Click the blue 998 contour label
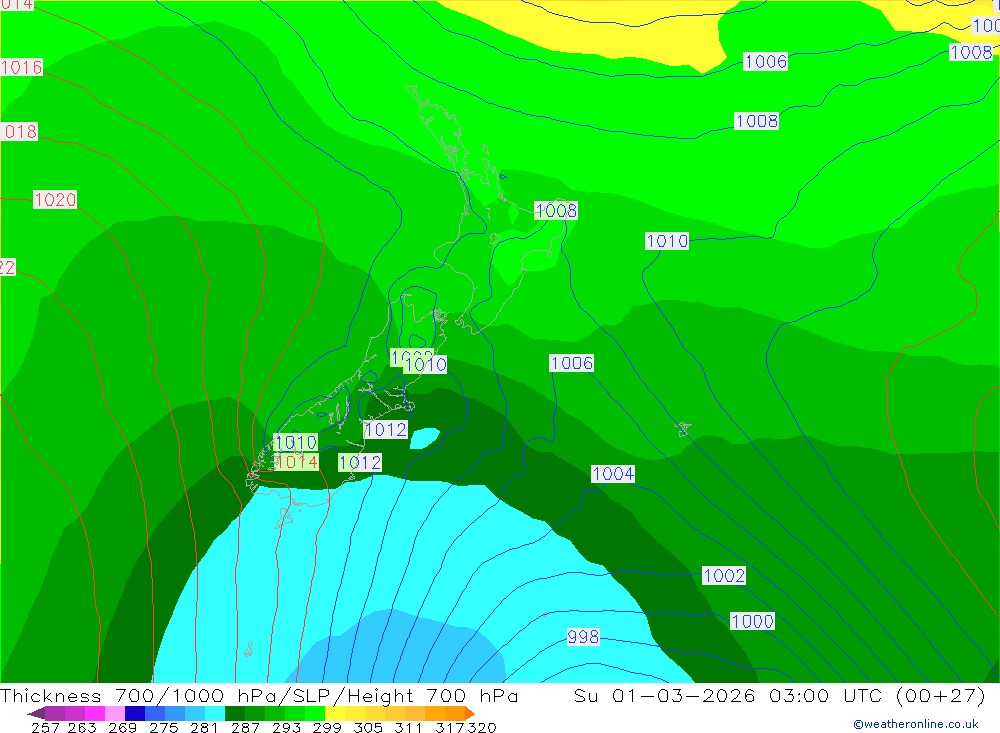1000x733 pixels. (583, 637)
